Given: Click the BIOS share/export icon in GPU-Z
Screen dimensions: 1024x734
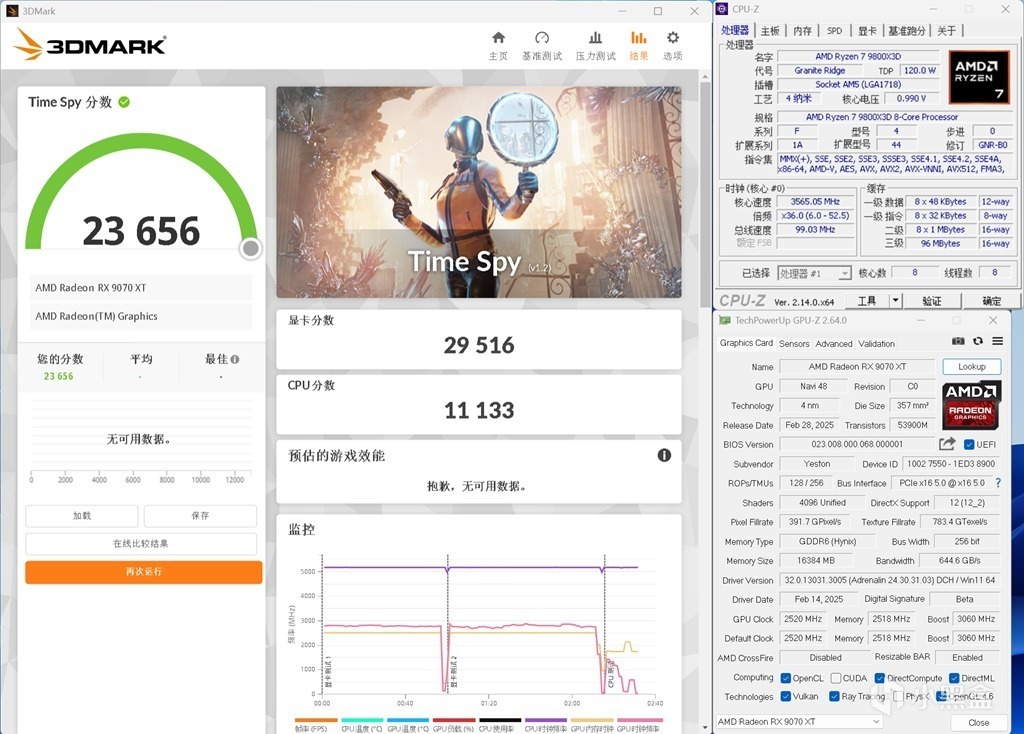Looking at the screenshot, I should pos(947,444).
